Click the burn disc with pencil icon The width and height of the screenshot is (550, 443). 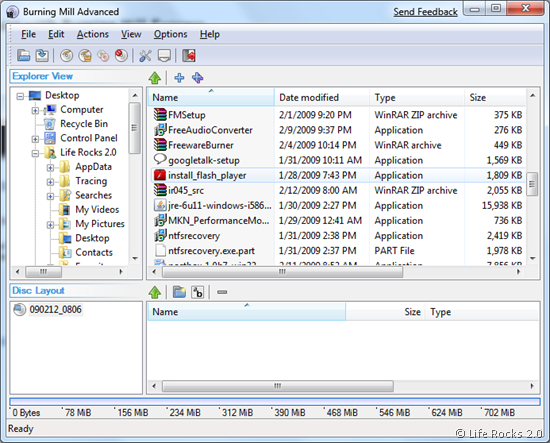pyautogui.click(x=66, y=55)
